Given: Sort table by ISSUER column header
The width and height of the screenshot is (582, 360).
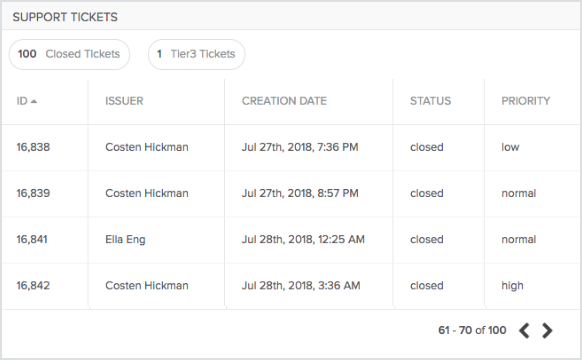Looking at the screenshot, I should [124, 101].
